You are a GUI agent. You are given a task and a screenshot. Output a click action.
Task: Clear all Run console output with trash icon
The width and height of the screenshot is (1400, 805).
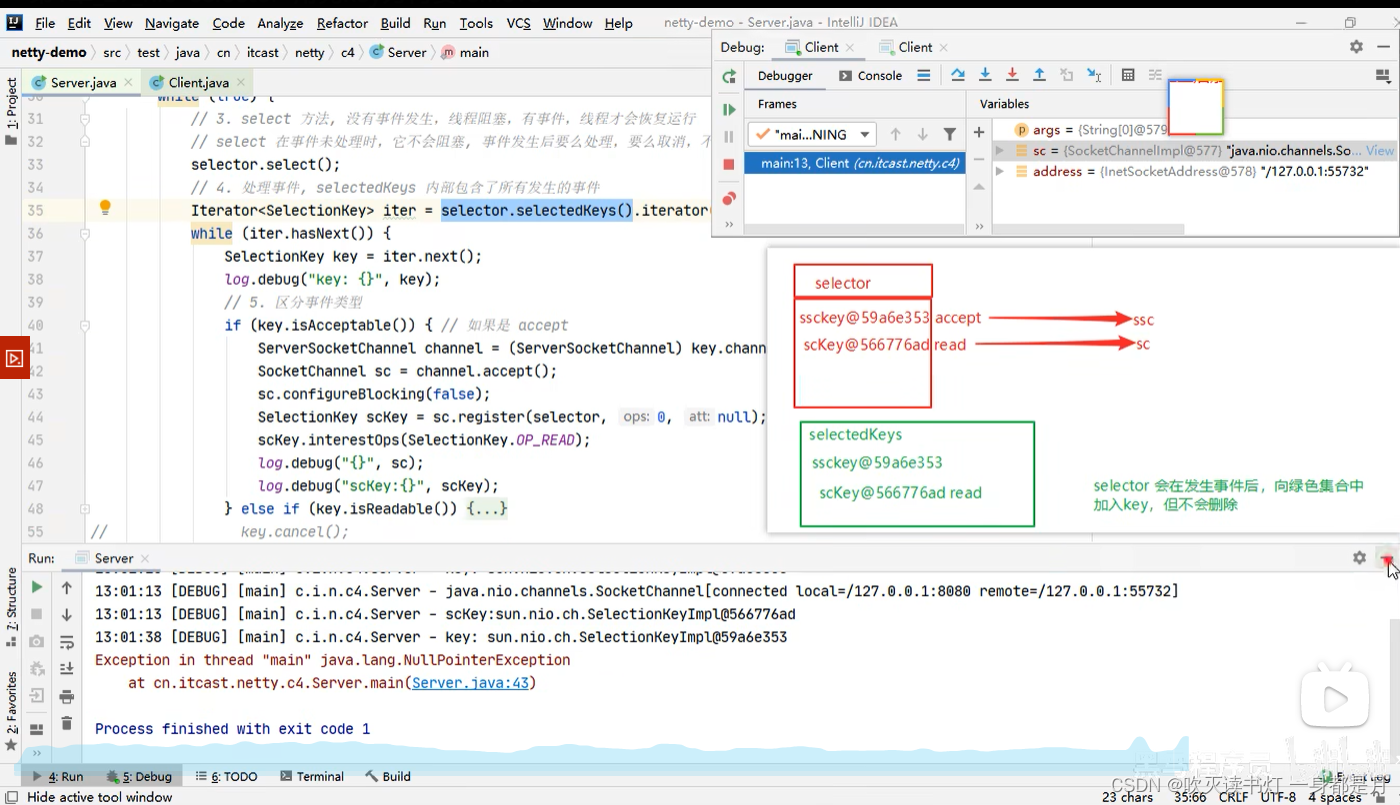[67, 723]
